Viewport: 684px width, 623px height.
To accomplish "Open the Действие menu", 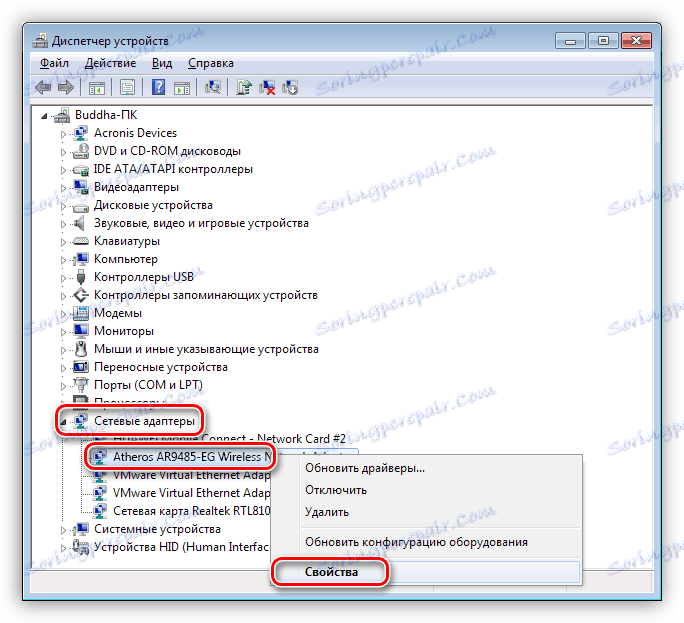I will pyautogui.click(x=110, y=63).
